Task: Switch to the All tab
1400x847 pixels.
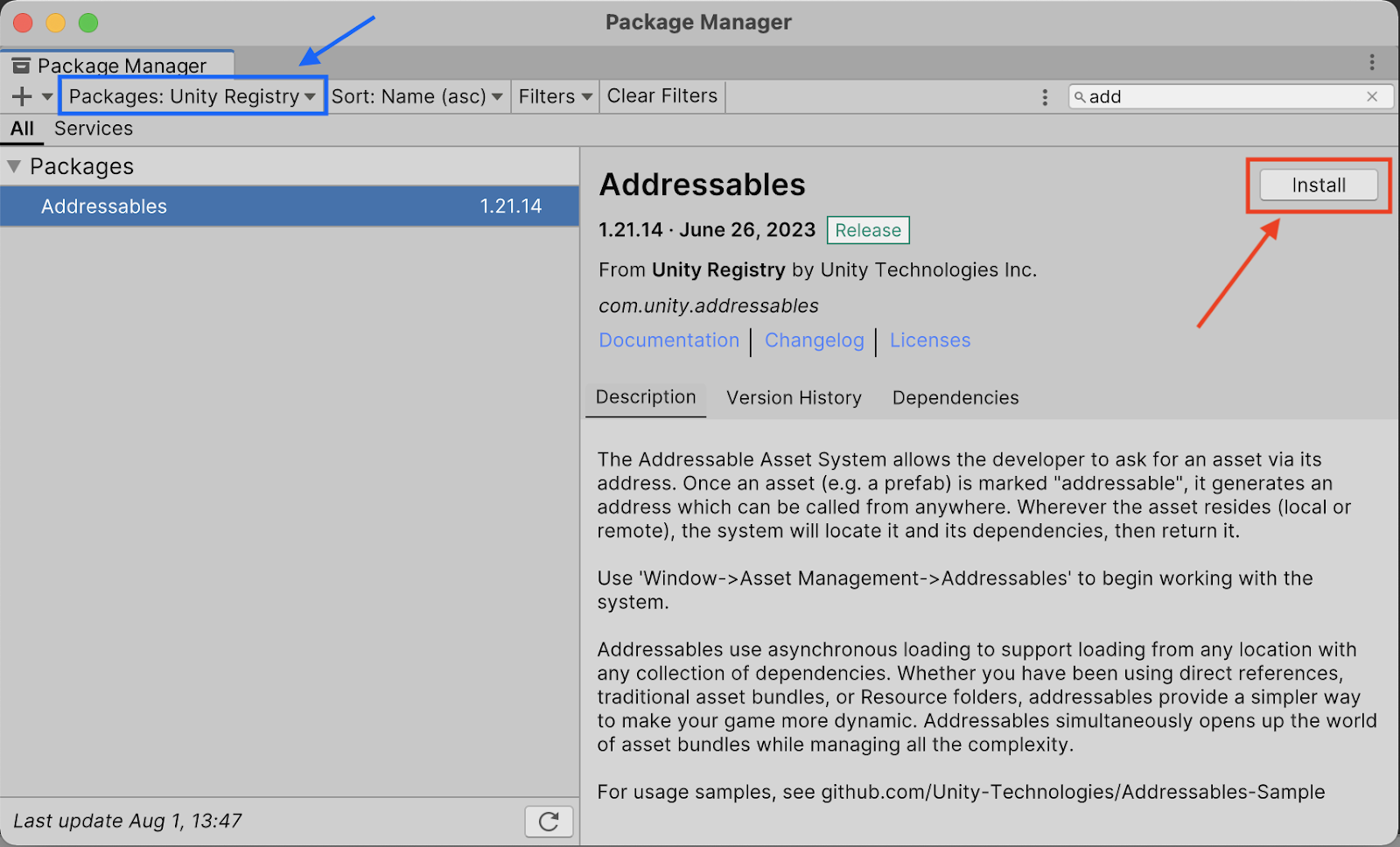Action: [x=22, y=129]
